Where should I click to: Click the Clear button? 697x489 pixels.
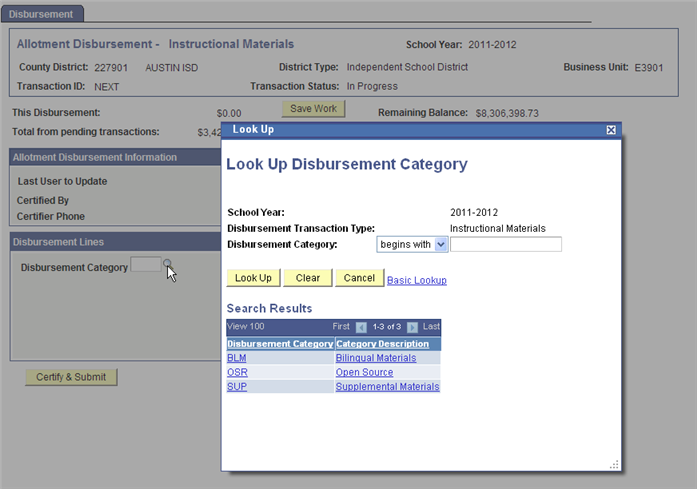coord(308,278)
